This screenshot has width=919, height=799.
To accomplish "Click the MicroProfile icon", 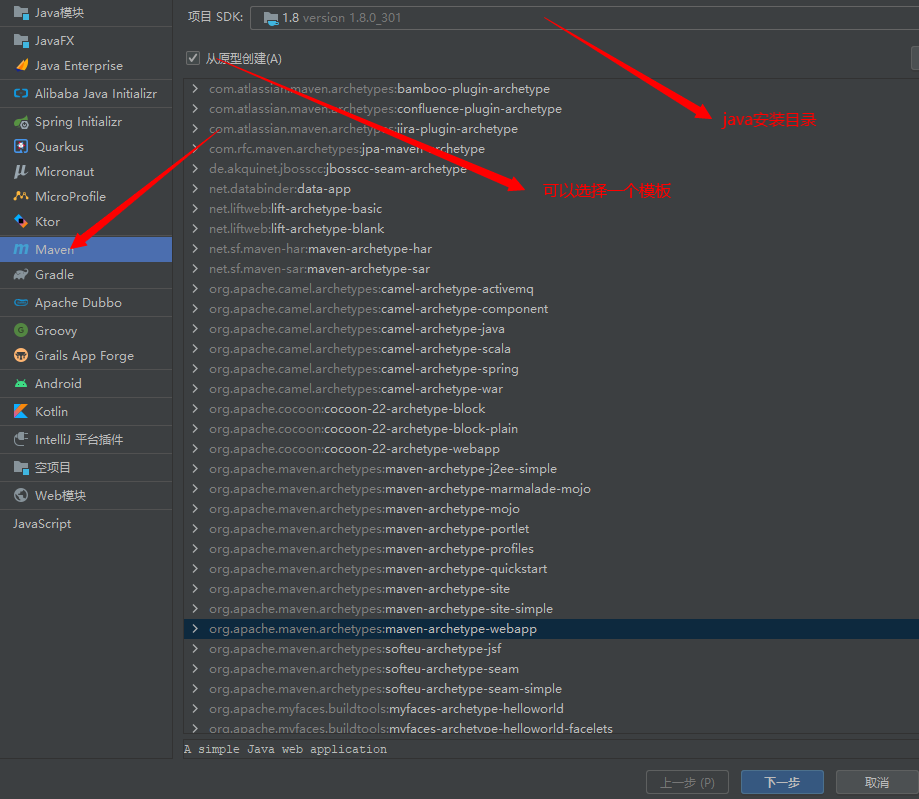I will point(21,196).
